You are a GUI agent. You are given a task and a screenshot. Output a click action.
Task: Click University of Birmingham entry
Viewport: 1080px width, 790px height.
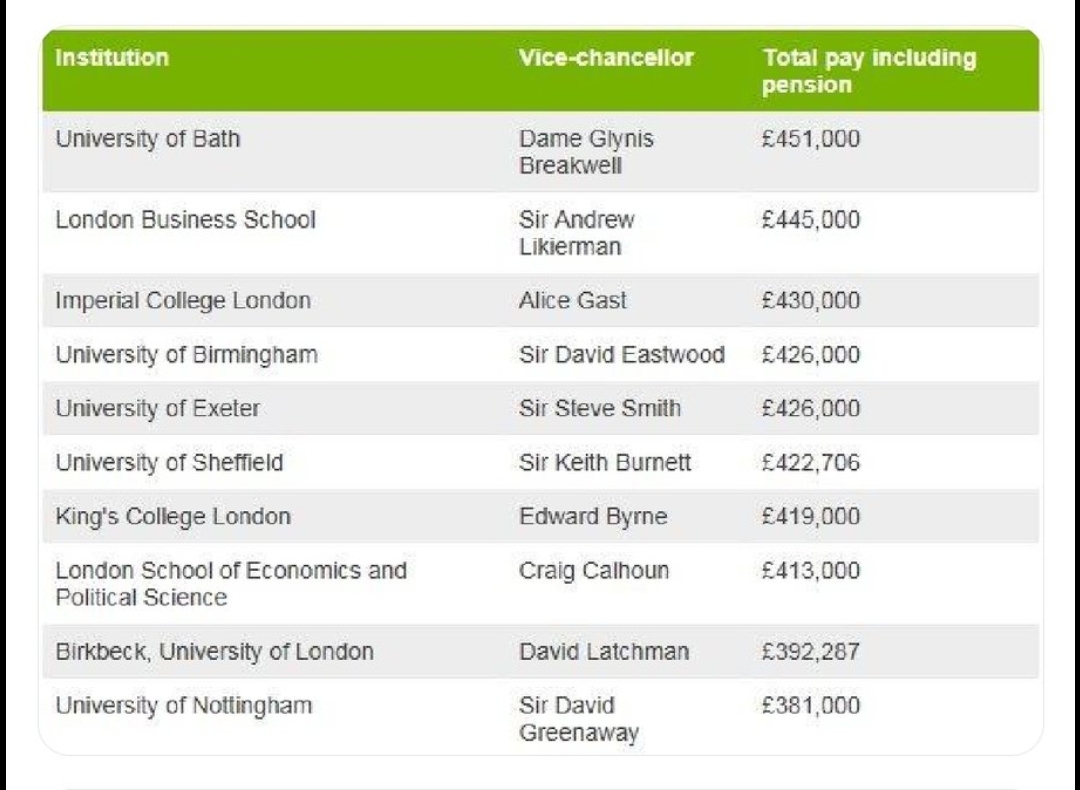click(186, 355)
